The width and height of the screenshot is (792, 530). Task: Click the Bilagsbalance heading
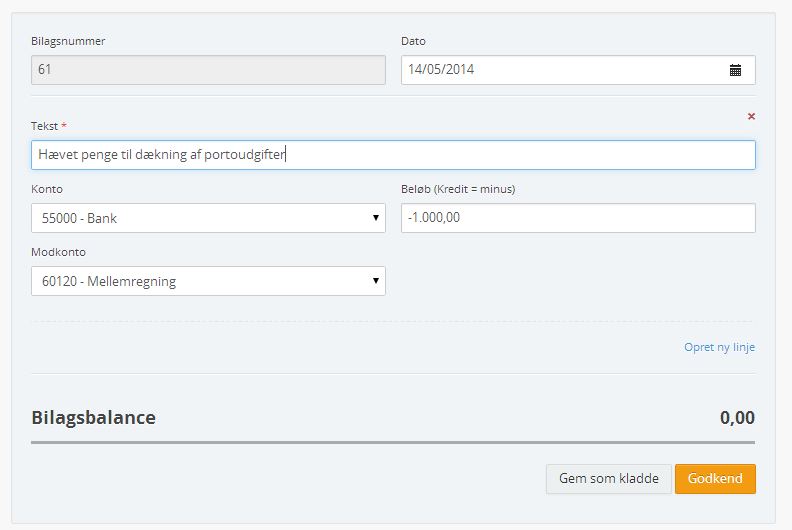pos(93,418)
